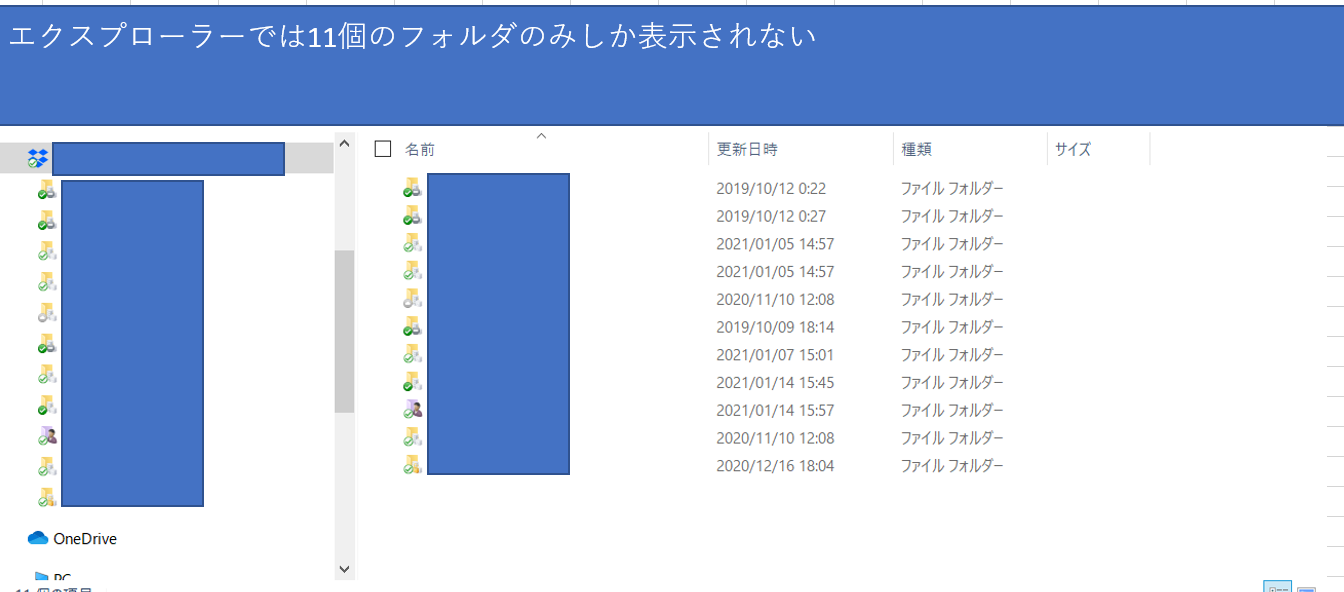This screenshot has height=592, width=1344.
Task: Sort files by the 更新日時 column header
Action: point(745,147)
